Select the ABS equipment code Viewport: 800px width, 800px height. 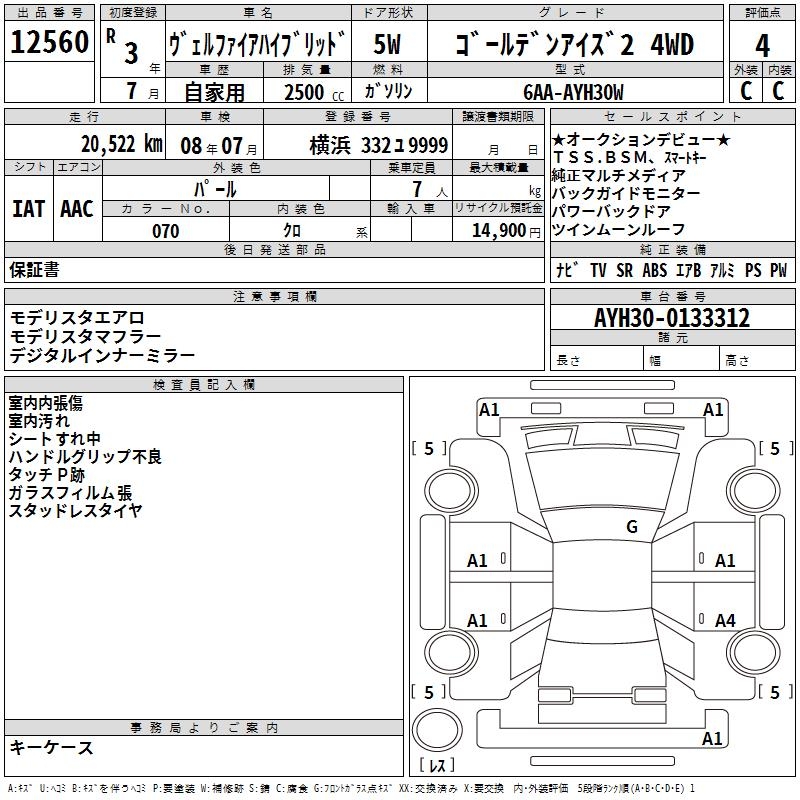(x=655, y=270)
